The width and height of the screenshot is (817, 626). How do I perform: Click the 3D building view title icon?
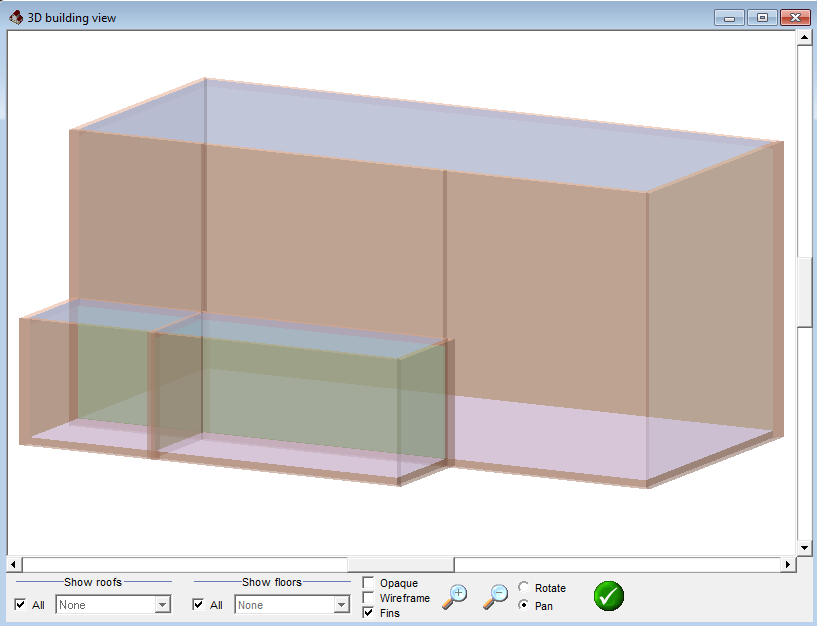point(16,17)
